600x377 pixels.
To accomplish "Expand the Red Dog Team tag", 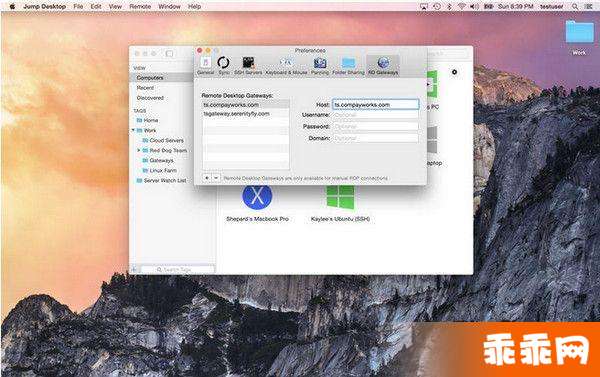I will (139, 150).
